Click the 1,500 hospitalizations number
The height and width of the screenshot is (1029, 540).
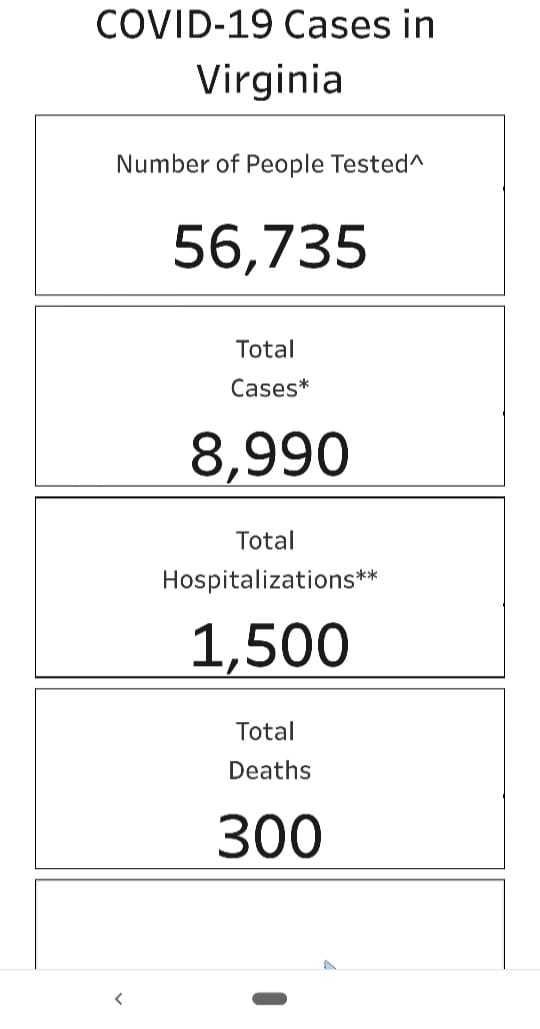(x=270, y=646)
